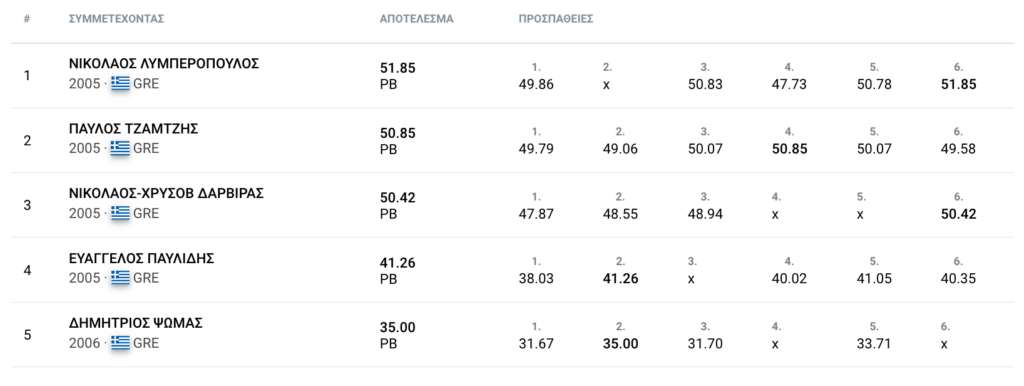Click the bold sixth attempt 50.42
Screen dimensions: 1024x386
[958, 214]
